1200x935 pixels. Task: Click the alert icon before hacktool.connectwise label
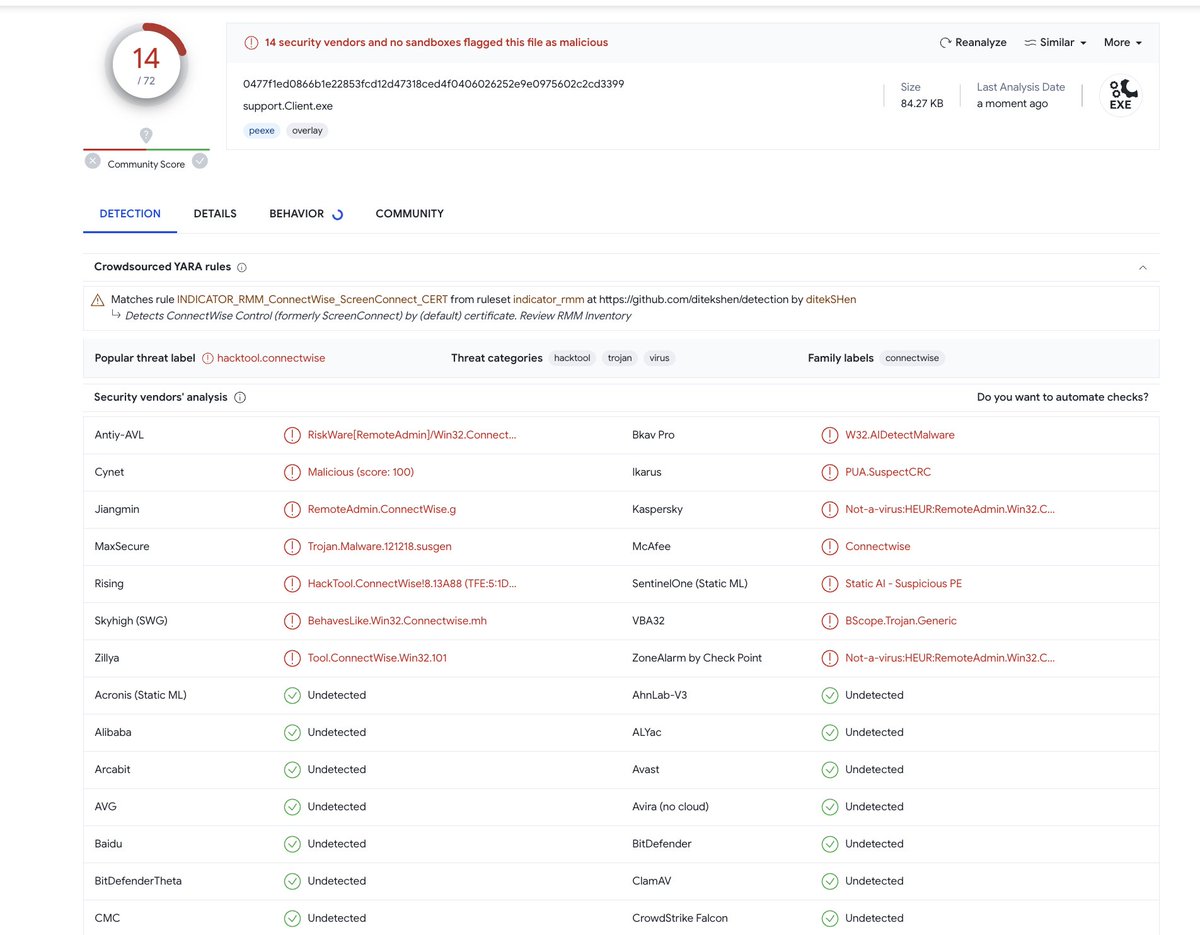tap(208, 358)
